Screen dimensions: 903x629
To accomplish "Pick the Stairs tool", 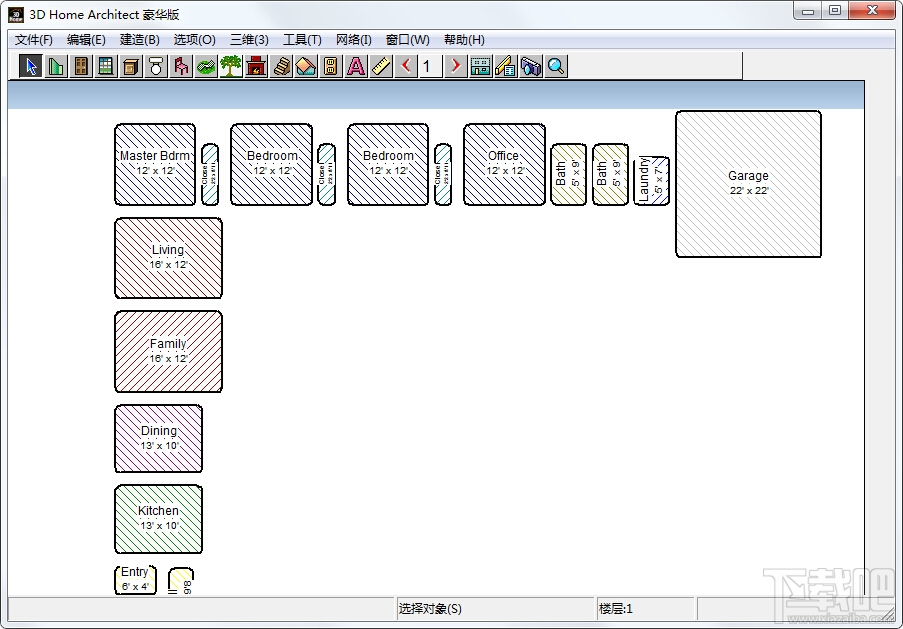I will pyautogui.click(x=281, y=66).
